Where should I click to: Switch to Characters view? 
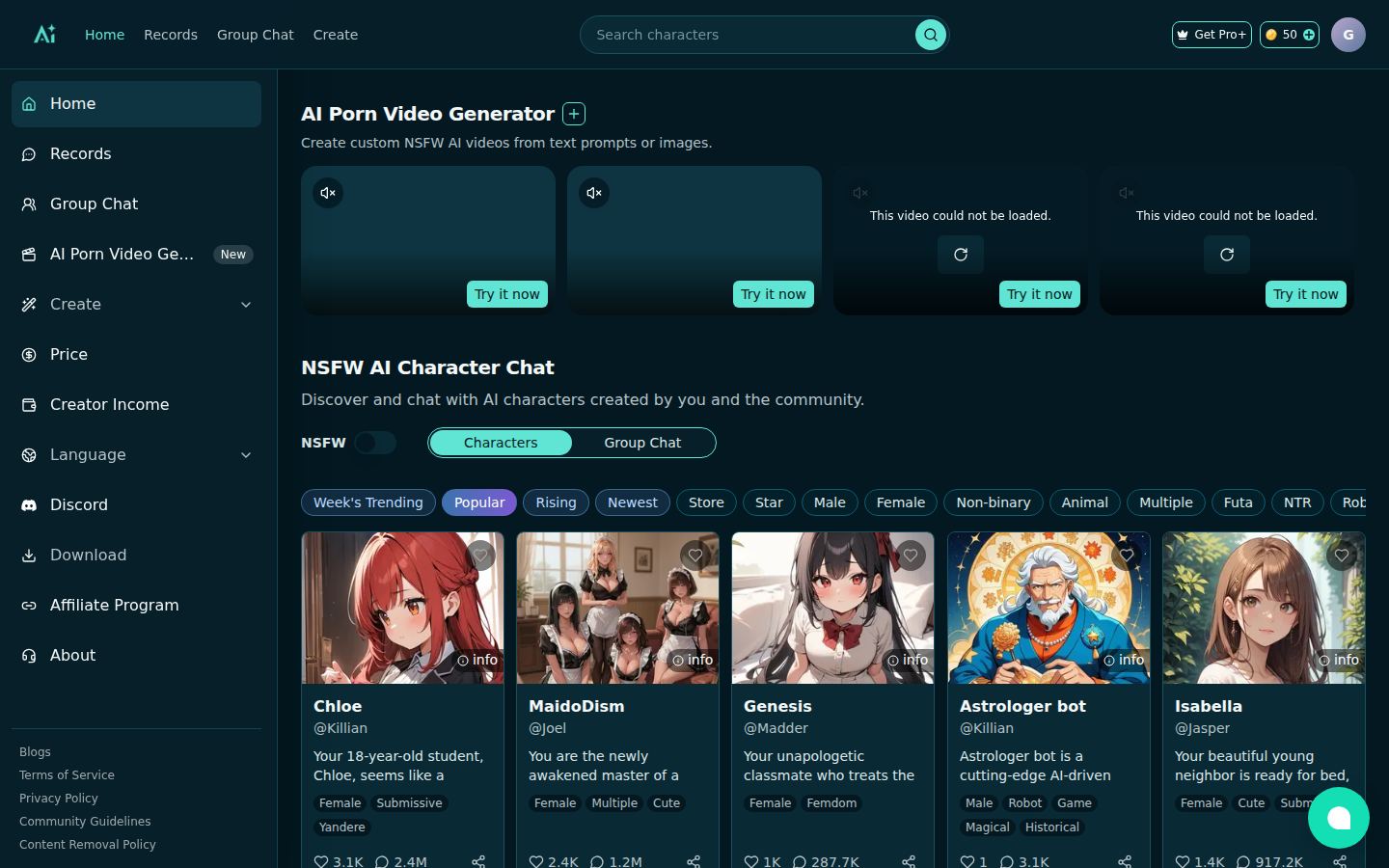(501, 443)
